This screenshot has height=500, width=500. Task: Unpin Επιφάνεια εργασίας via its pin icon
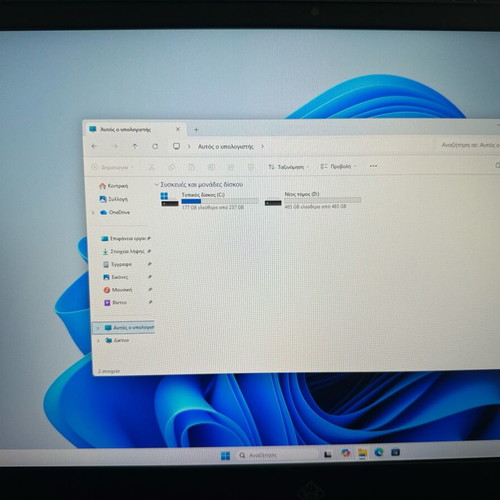[149, 238]
